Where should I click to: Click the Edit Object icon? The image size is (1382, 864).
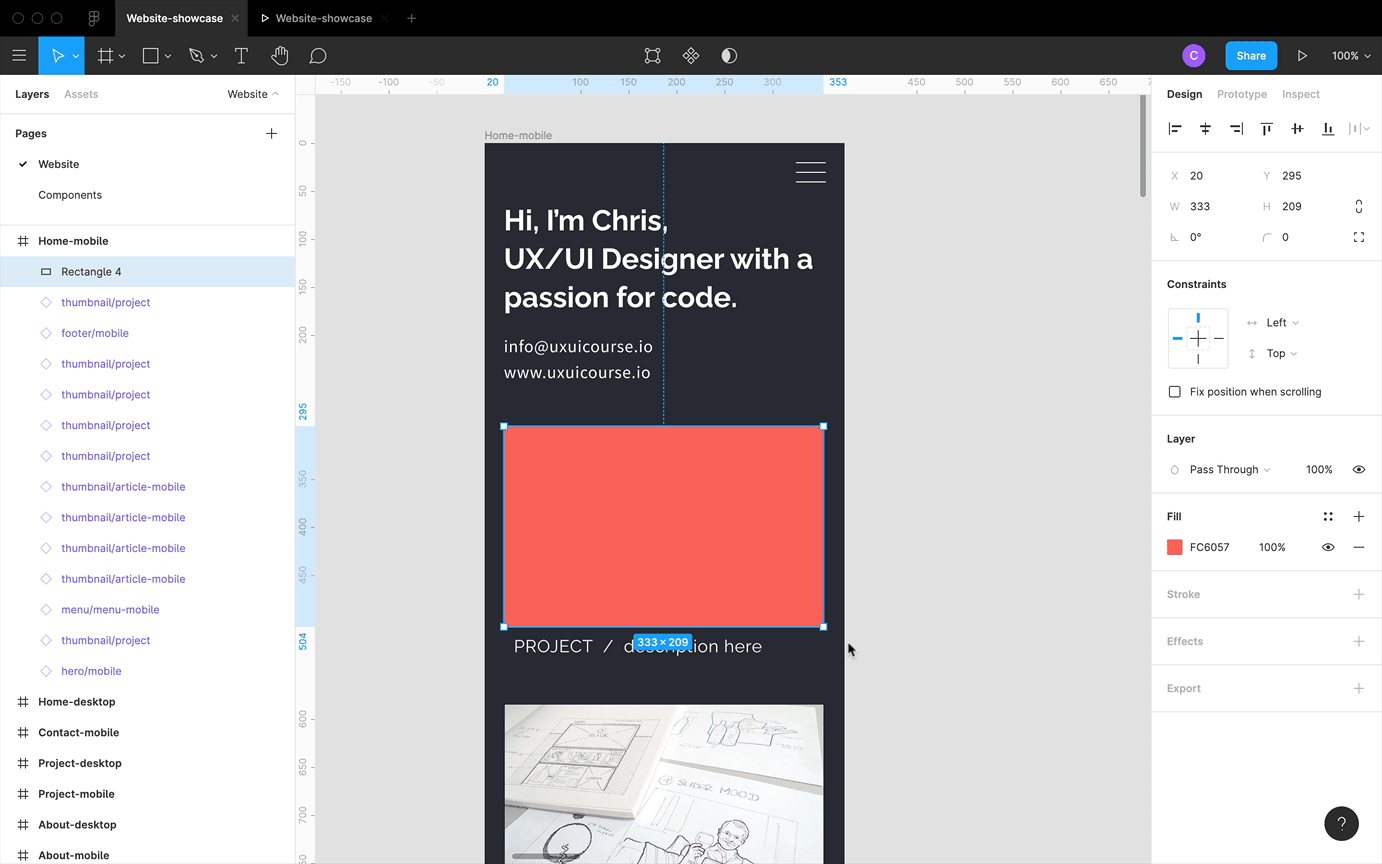pyautogui.click(x=652, y=56)
